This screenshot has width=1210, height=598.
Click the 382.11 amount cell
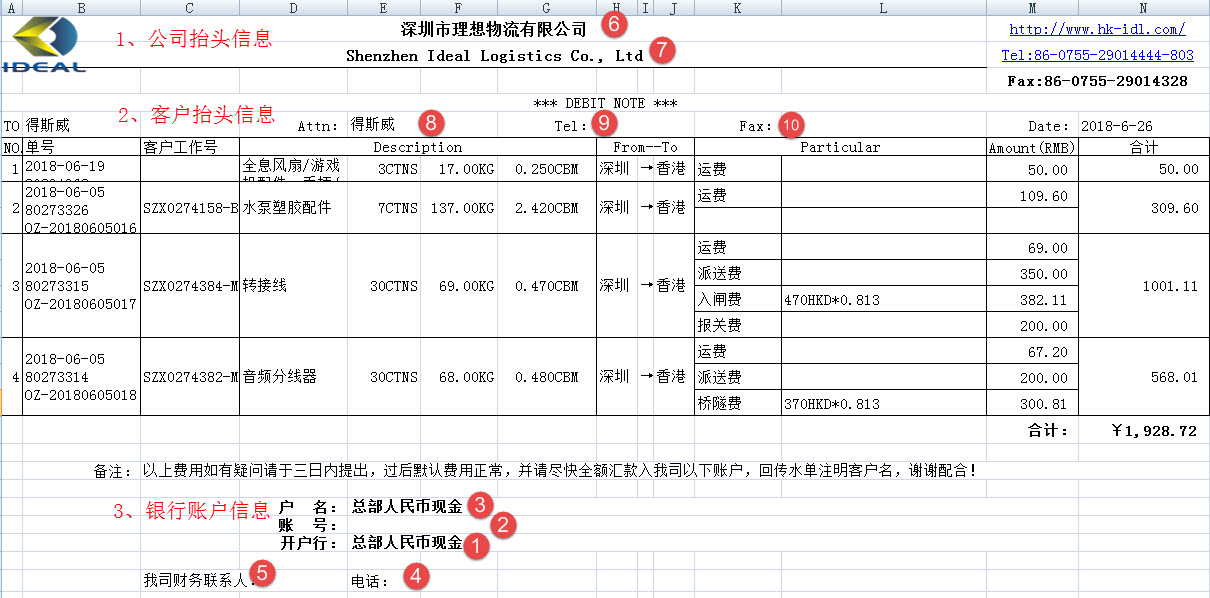(x=1032, y=299)
